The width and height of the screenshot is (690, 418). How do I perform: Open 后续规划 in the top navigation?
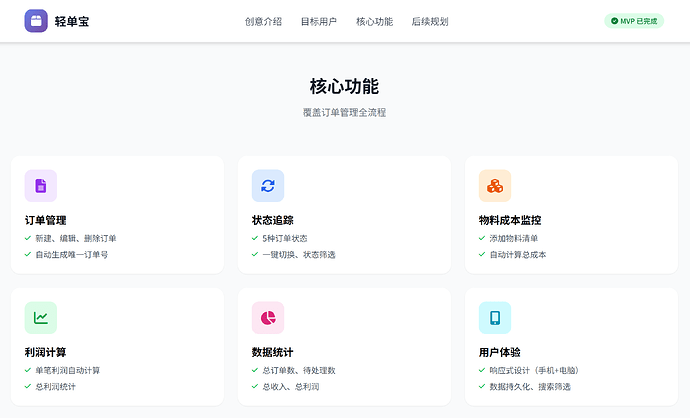coord(429,22)
